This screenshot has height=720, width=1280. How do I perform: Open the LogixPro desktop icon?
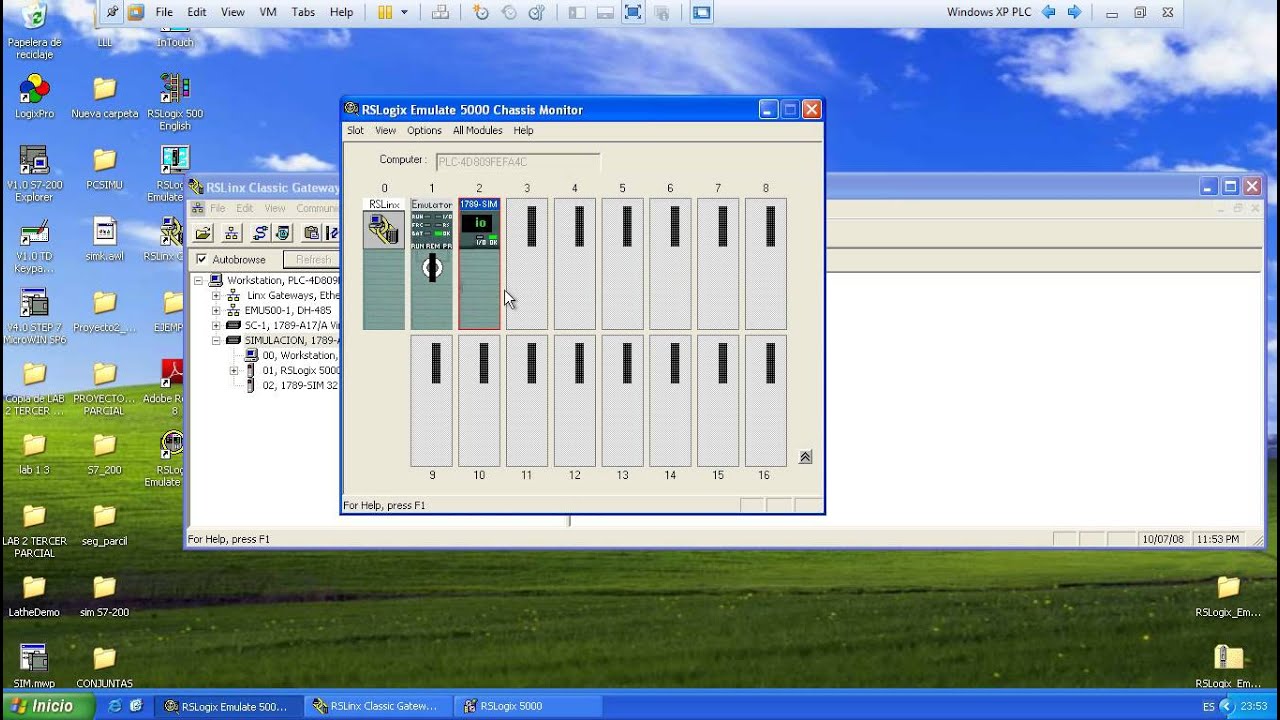click(x=34, y=97)
